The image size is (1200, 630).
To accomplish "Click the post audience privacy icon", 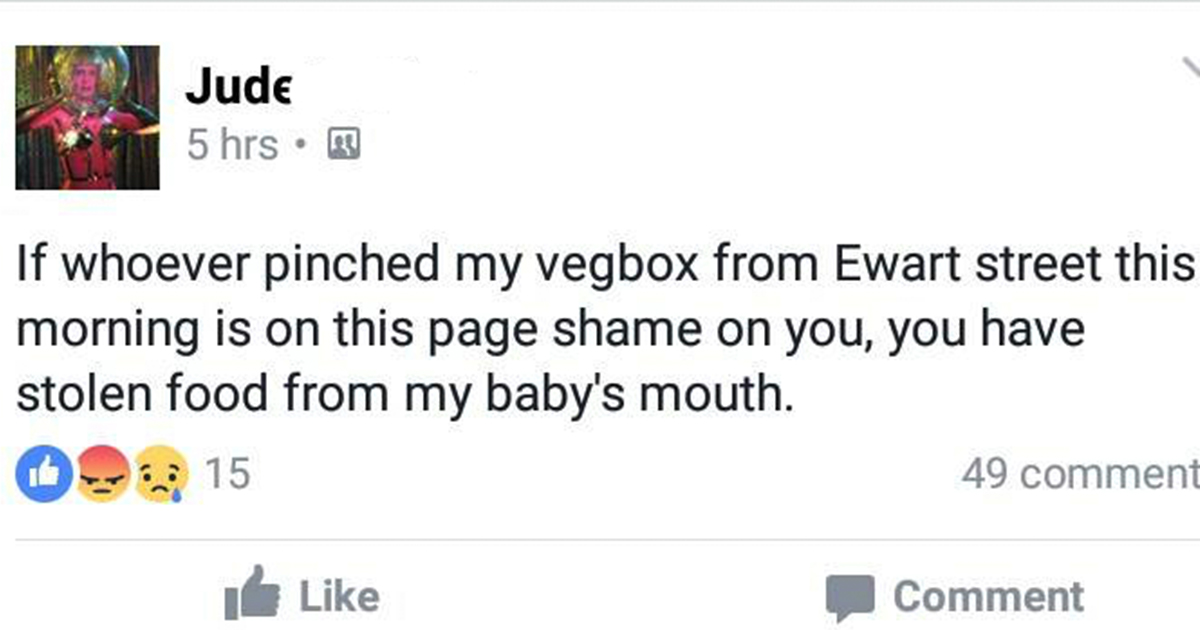I will [346, 146].
